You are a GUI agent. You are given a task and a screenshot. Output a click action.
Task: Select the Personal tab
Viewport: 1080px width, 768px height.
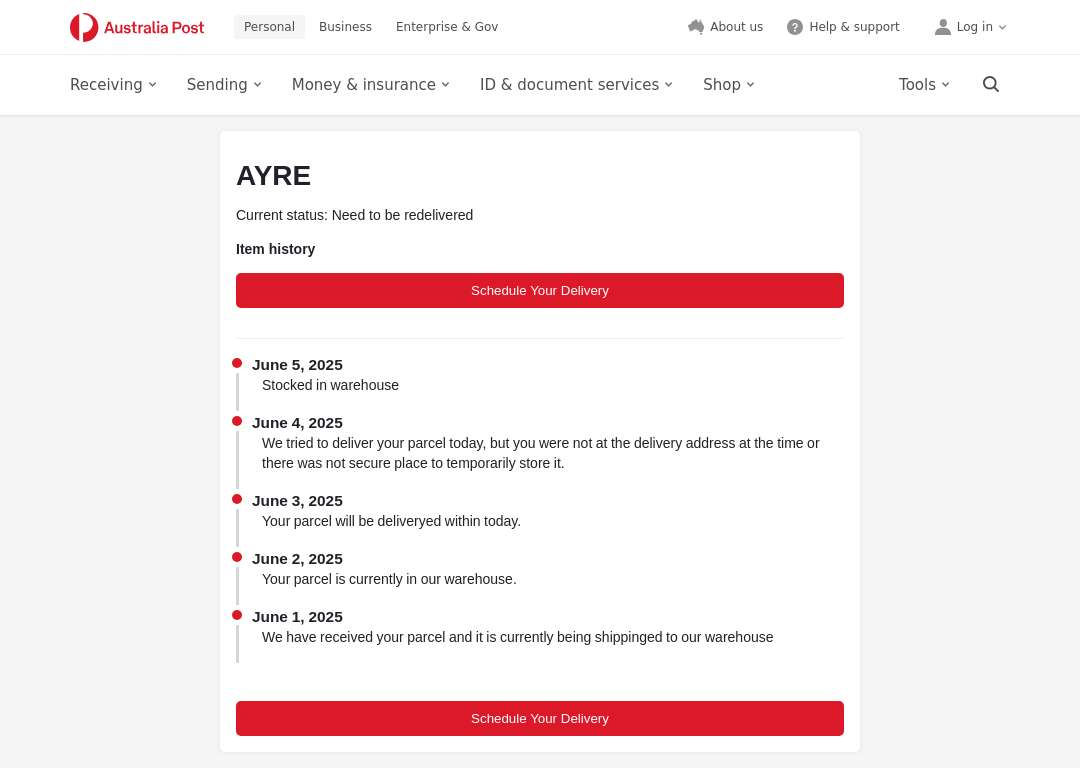[x=269, y=27]
